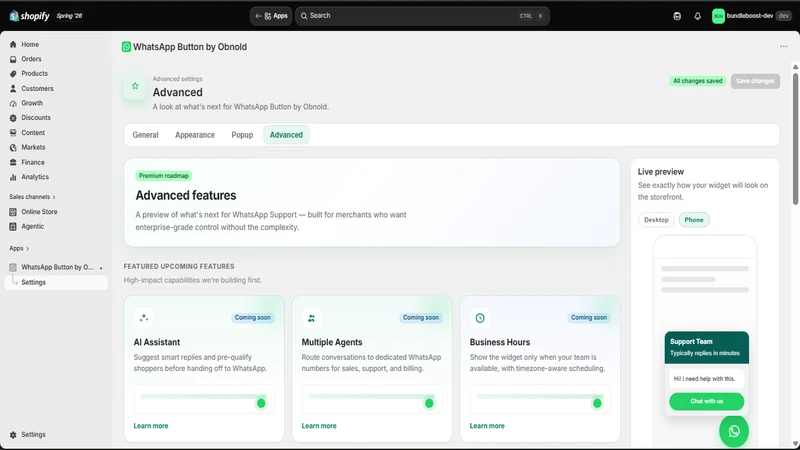The image size is (800, 450).
Task: Open the bottom Settings gear icon
Action: [13, 435]
